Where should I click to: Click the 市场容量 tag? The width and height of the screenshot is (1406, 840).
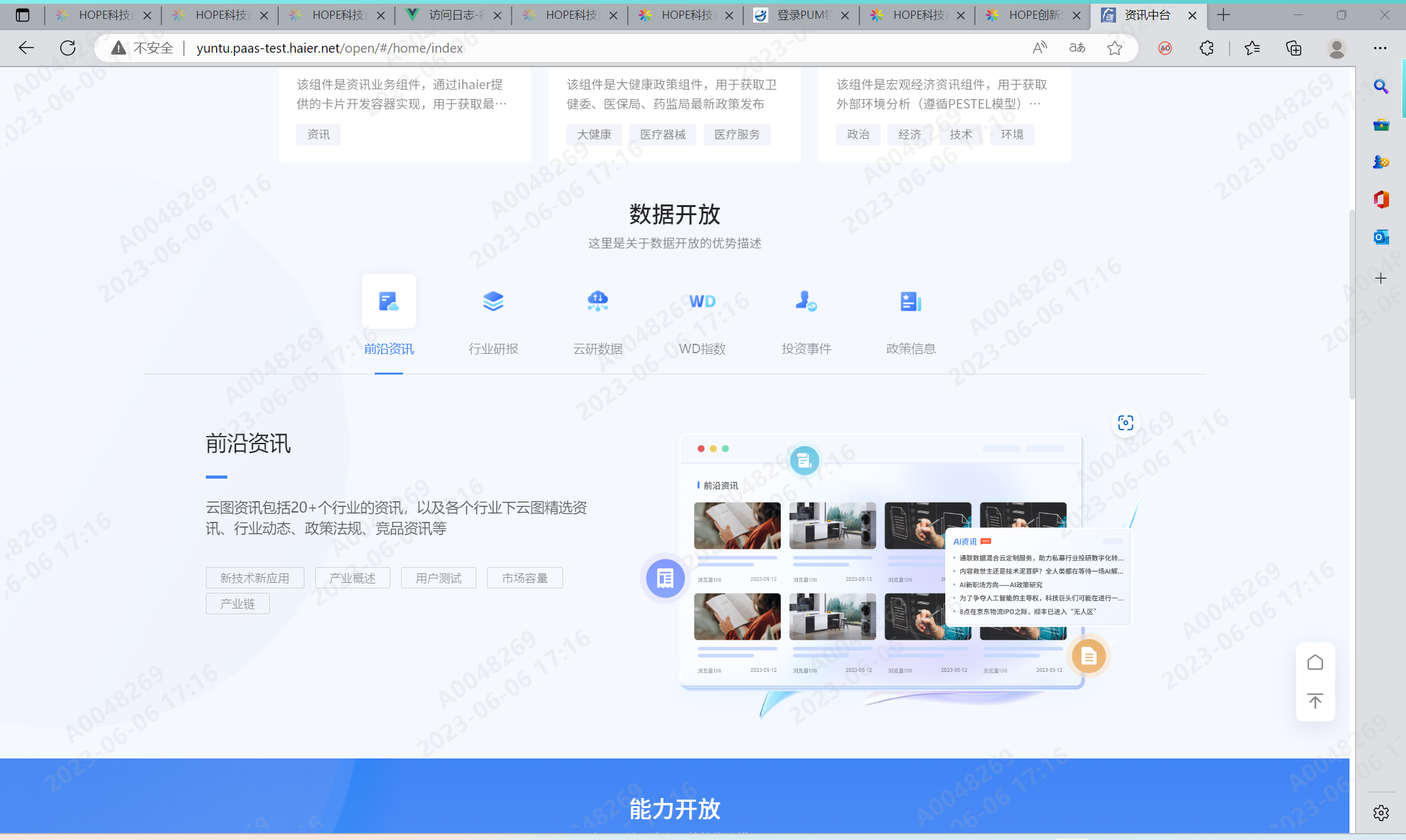[525, 578]
